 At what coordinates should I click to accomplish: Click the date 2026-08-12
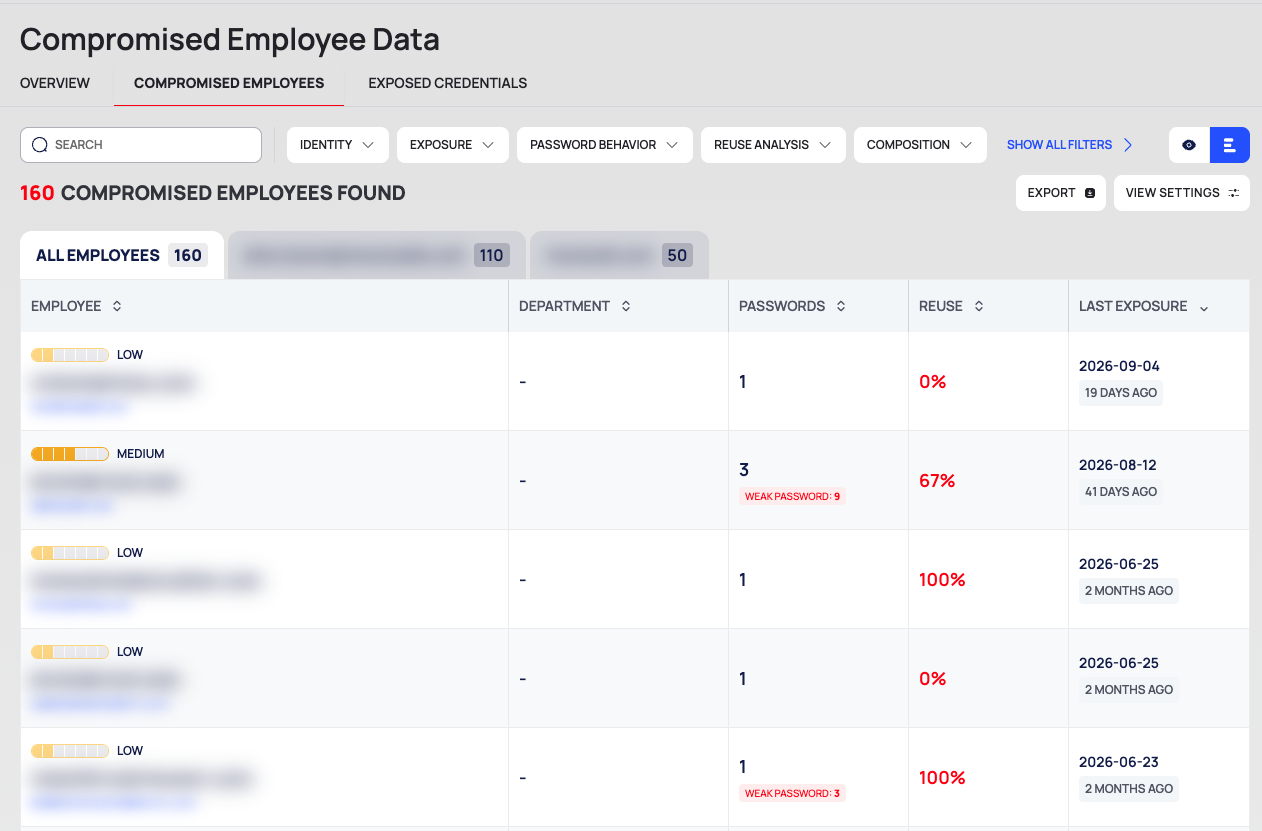[1119, 465]
